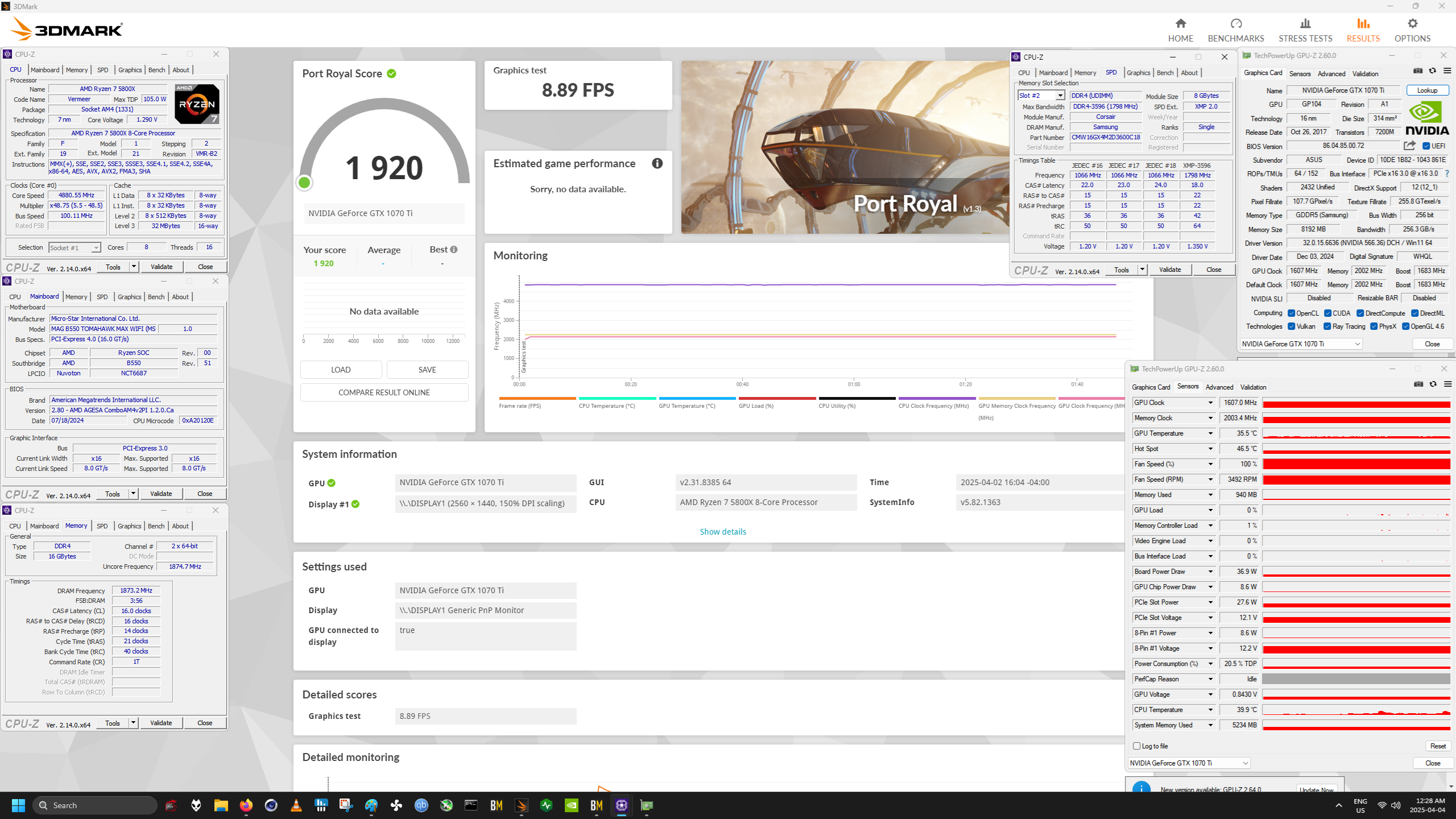The width and height of the screenshot is (1456, 819).
Task: Click the NVIDIA logo in GPU-Z
Action: (x=1427, y=118)
